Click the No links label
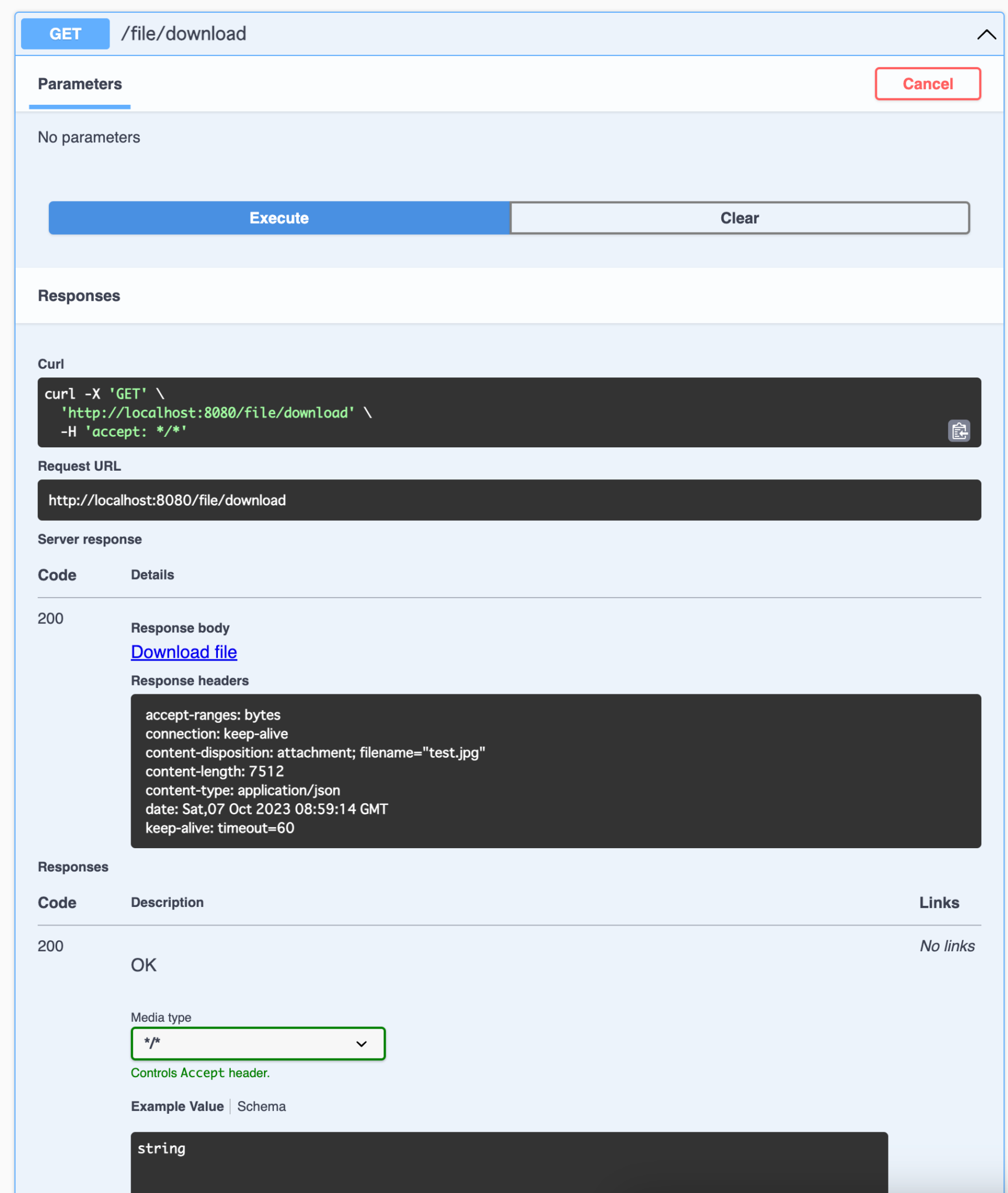The width and height of the screenshot is (1008, 1193). (946, 945)
